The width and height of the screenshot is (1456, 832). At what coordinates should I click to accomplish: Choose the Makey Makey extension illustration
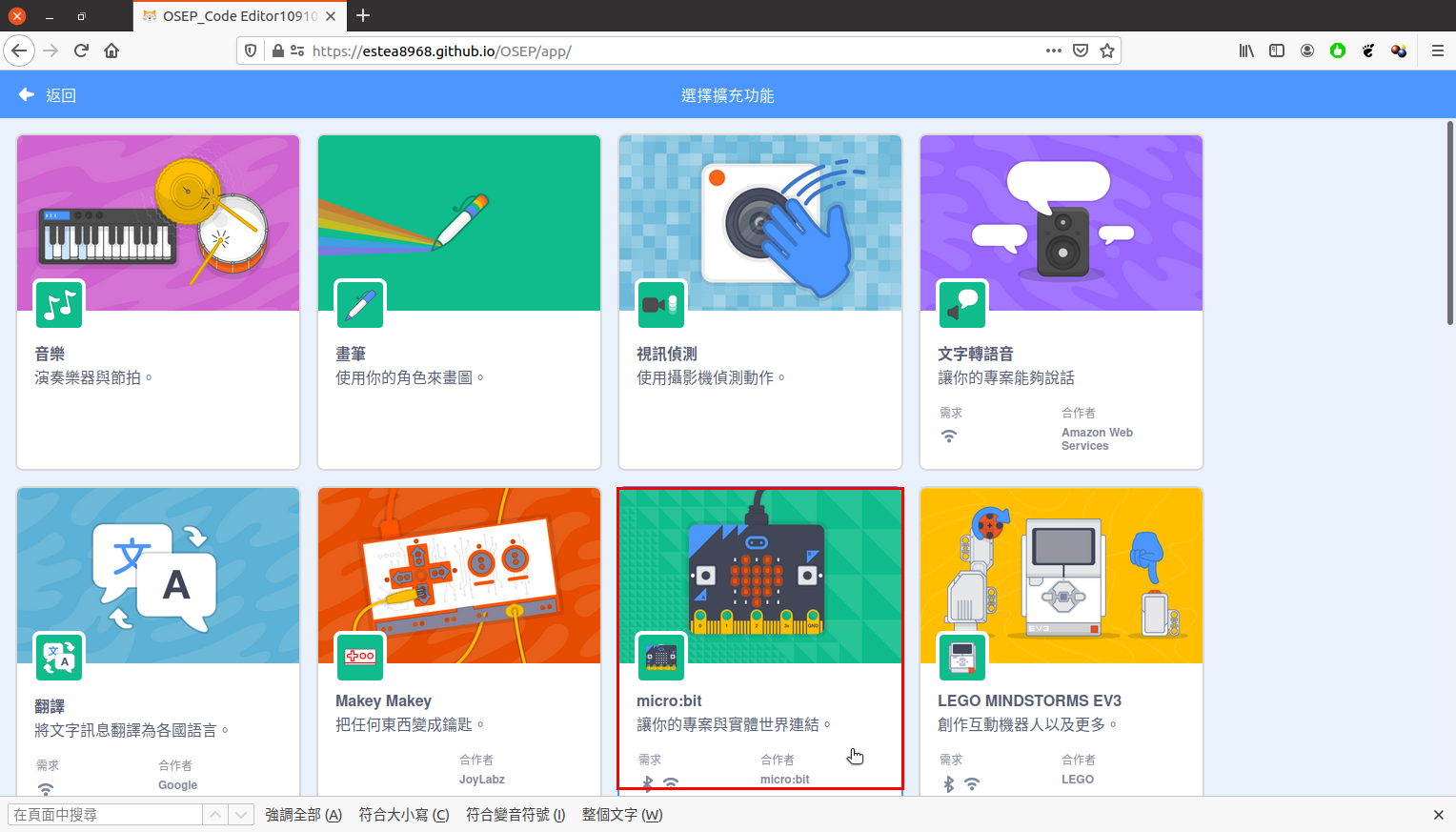[x=459, y=576]
